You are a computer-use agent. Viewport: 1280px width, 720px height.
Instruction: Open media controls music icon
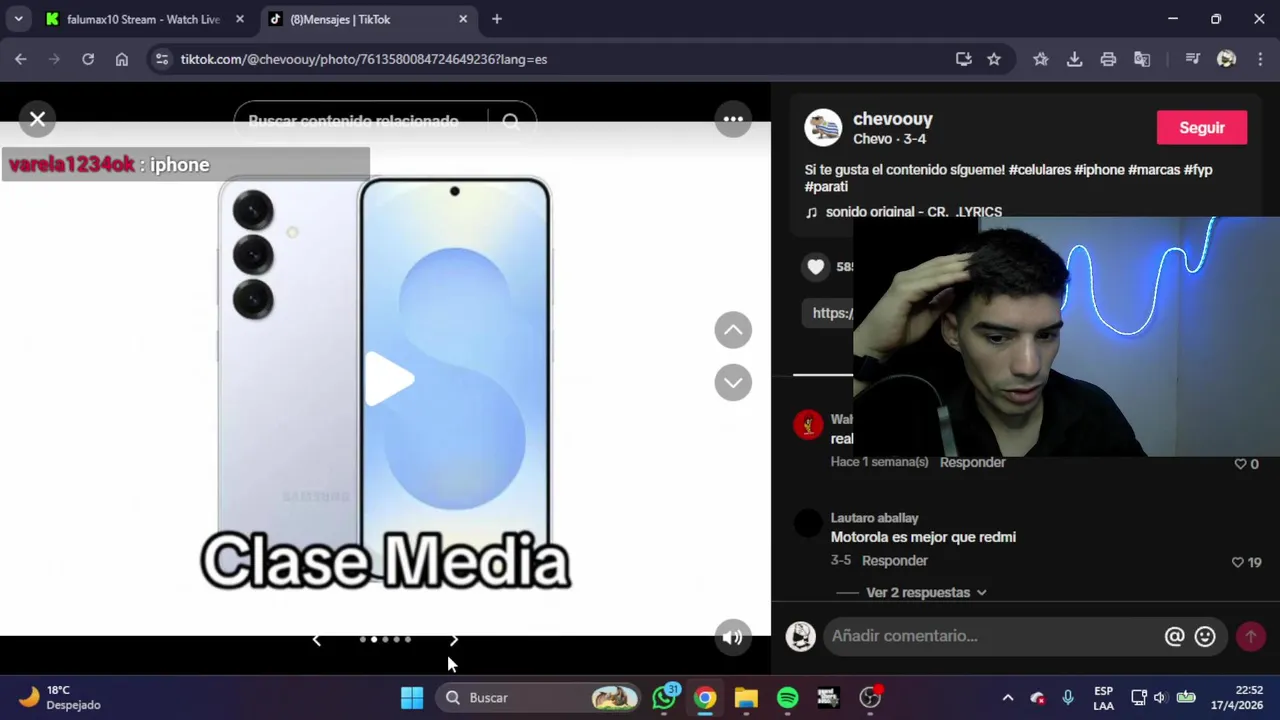tap(1192, 59)
